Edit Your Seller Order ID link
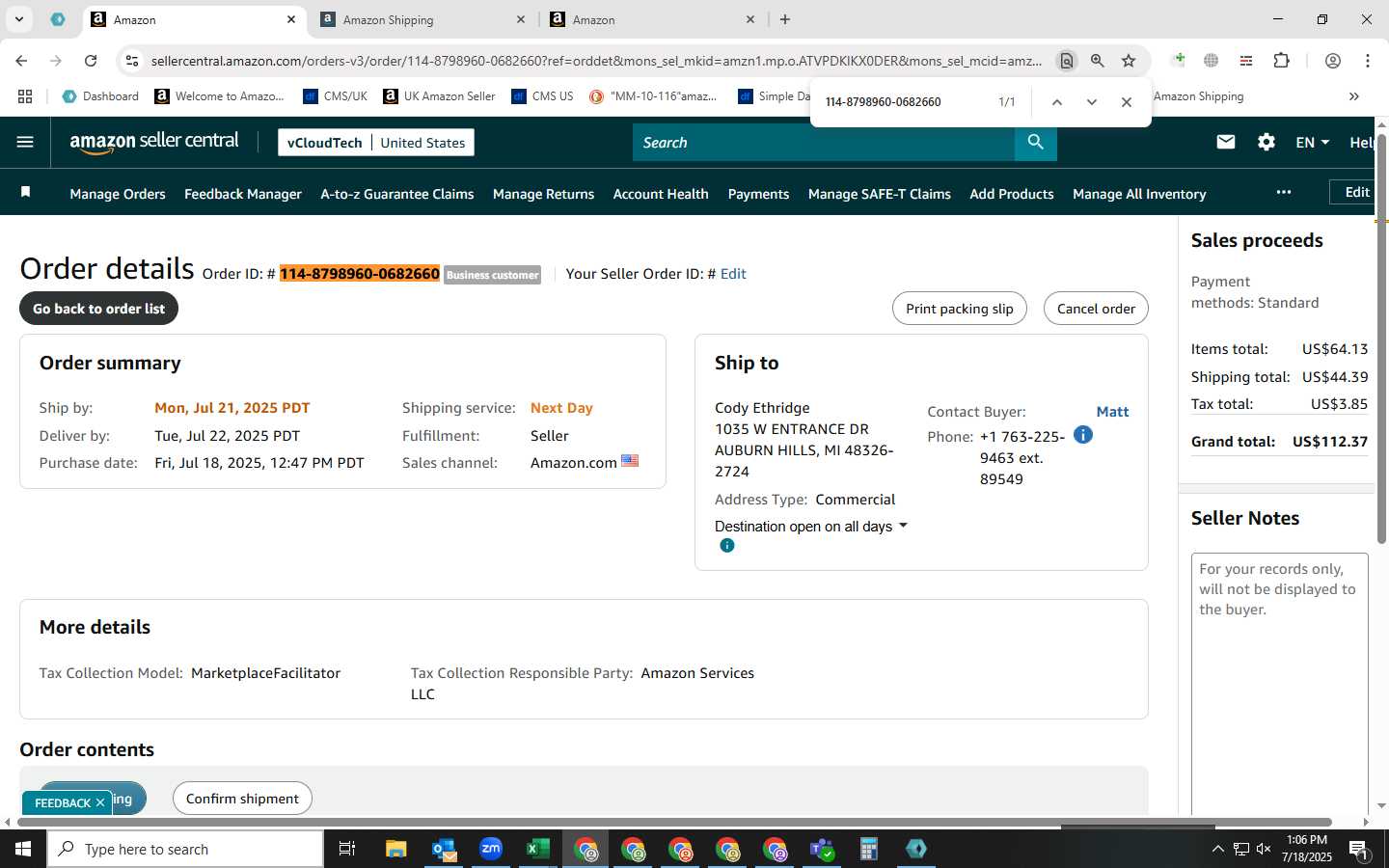 pos(733,274)
